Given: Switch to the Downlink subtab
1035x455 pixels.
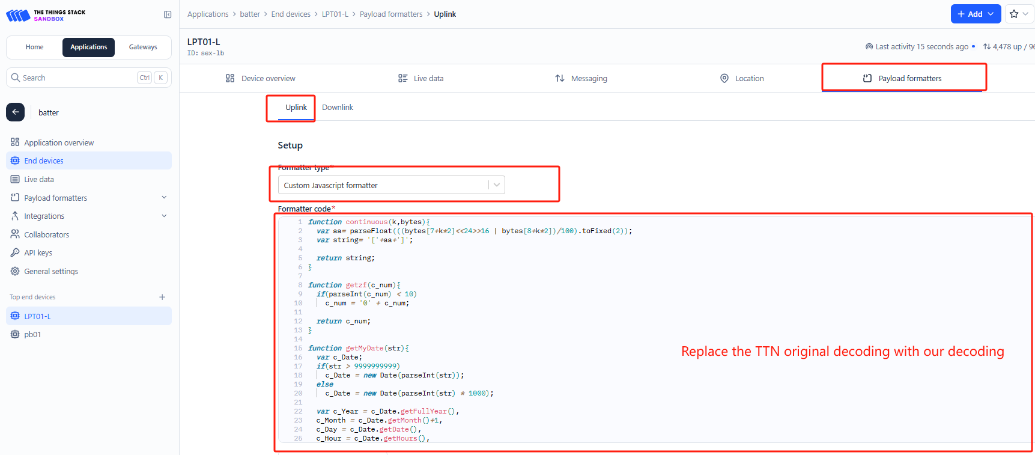Looking at the screenshot, I should [337, 107].
